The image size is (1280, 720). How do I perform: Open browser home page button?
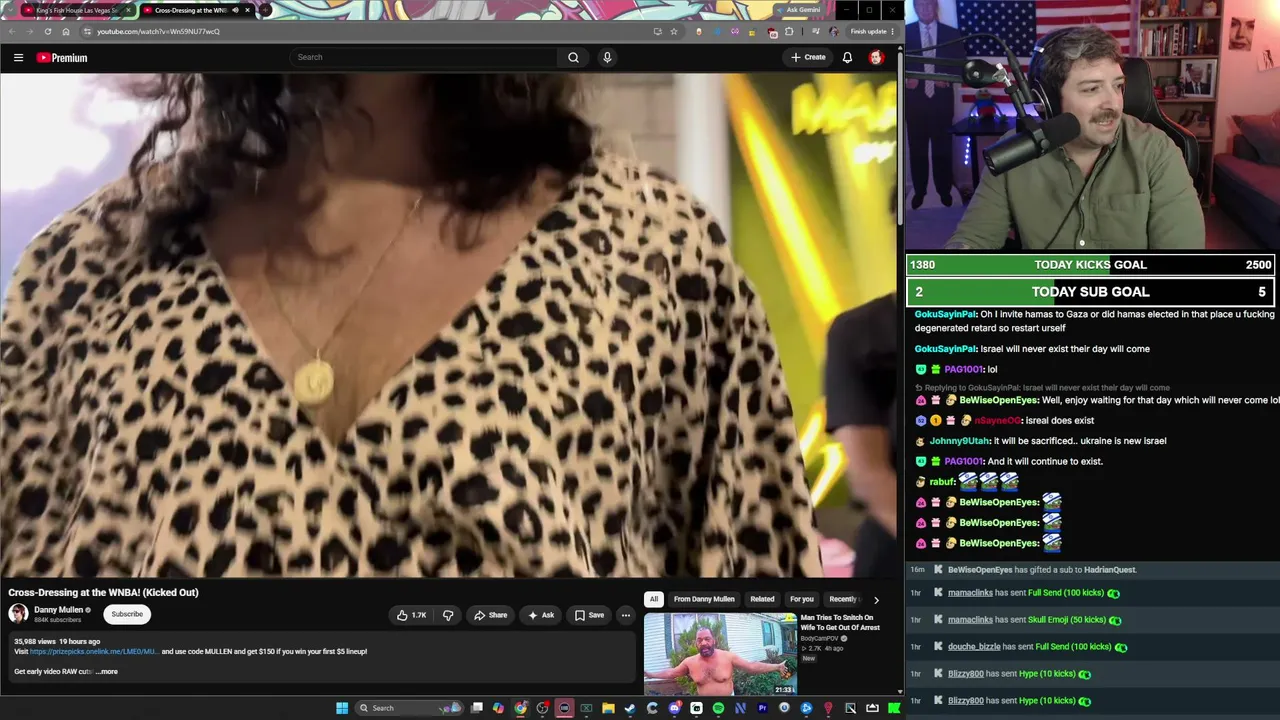pyautogui.click(x=66, y=31)
